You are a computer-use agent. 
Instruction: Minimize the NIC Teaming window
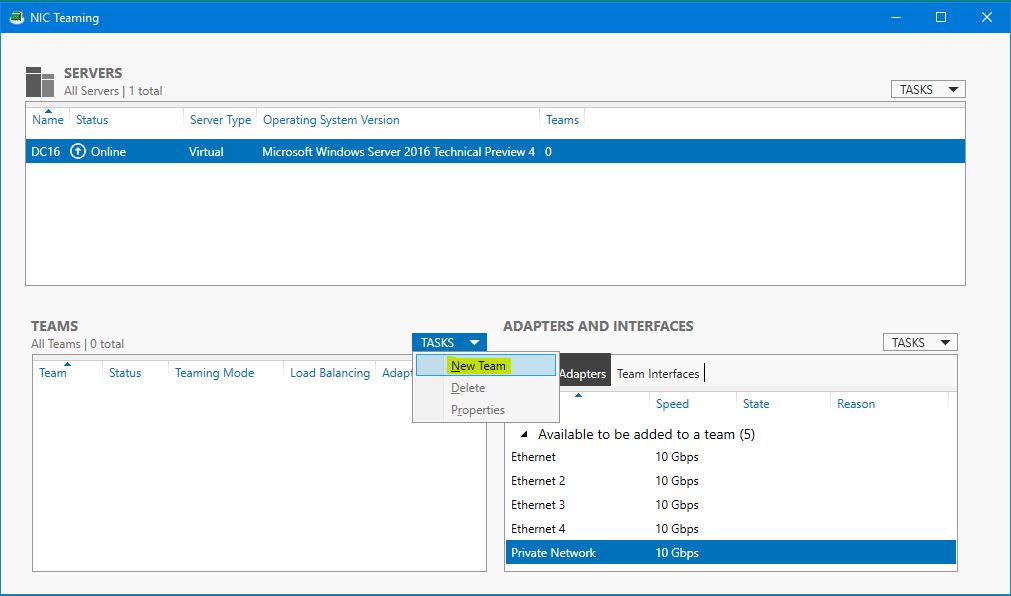pyautogui.click(x=896, y=17)
